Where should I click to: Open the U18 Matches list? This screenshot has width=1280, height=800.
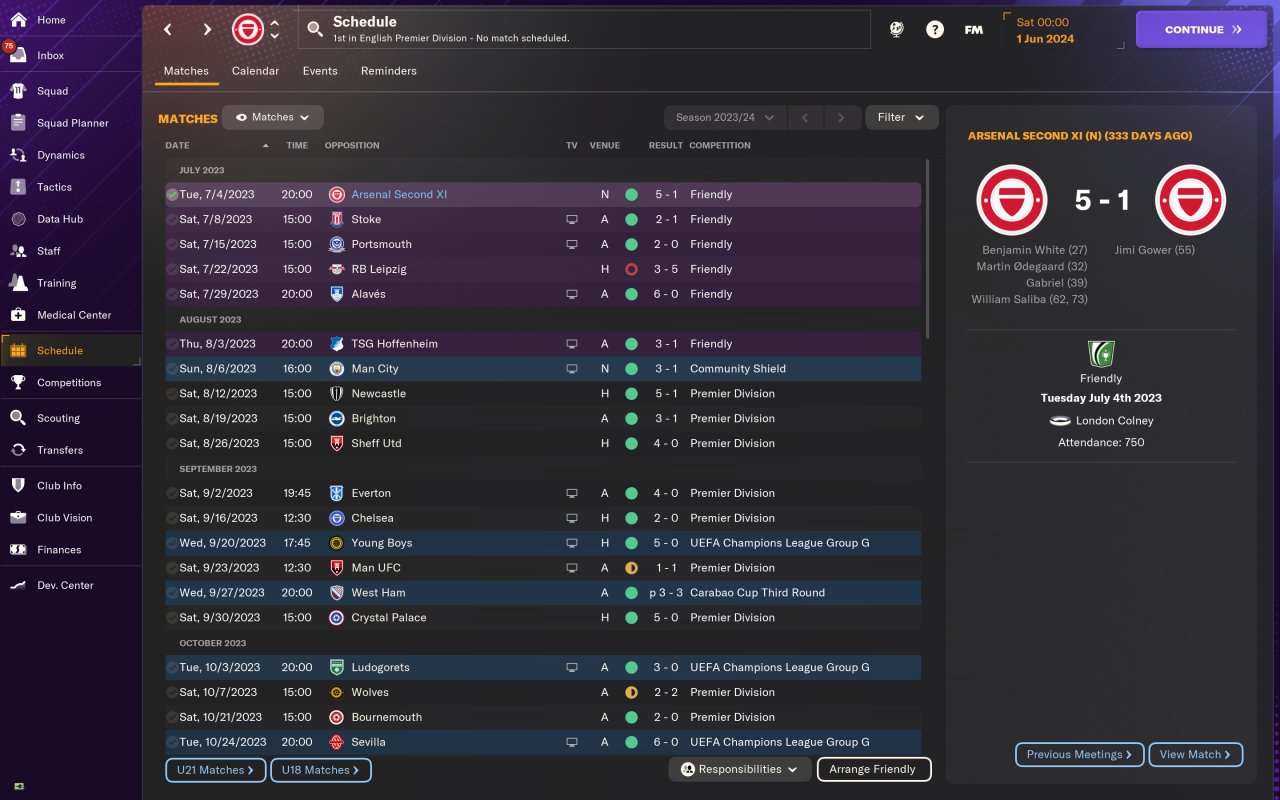pos(321,770)
